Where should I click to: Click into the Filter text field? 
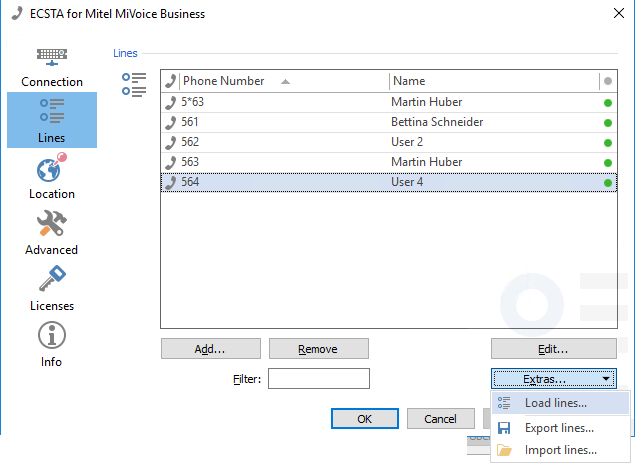(318, 379)
